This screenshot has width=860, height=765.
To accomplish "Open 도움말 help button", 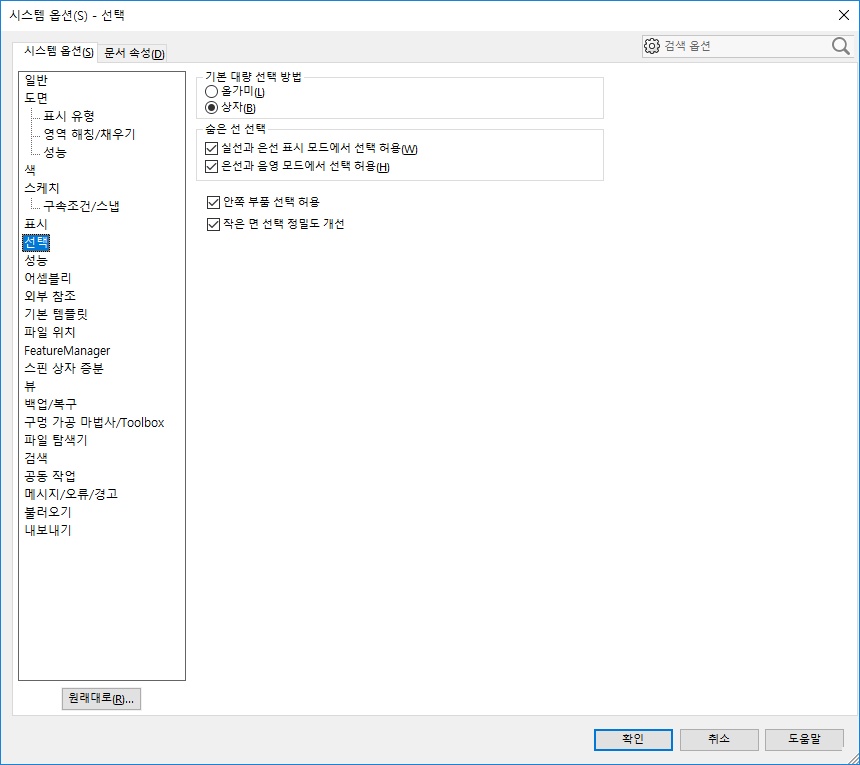I will [x=804, y=739].
